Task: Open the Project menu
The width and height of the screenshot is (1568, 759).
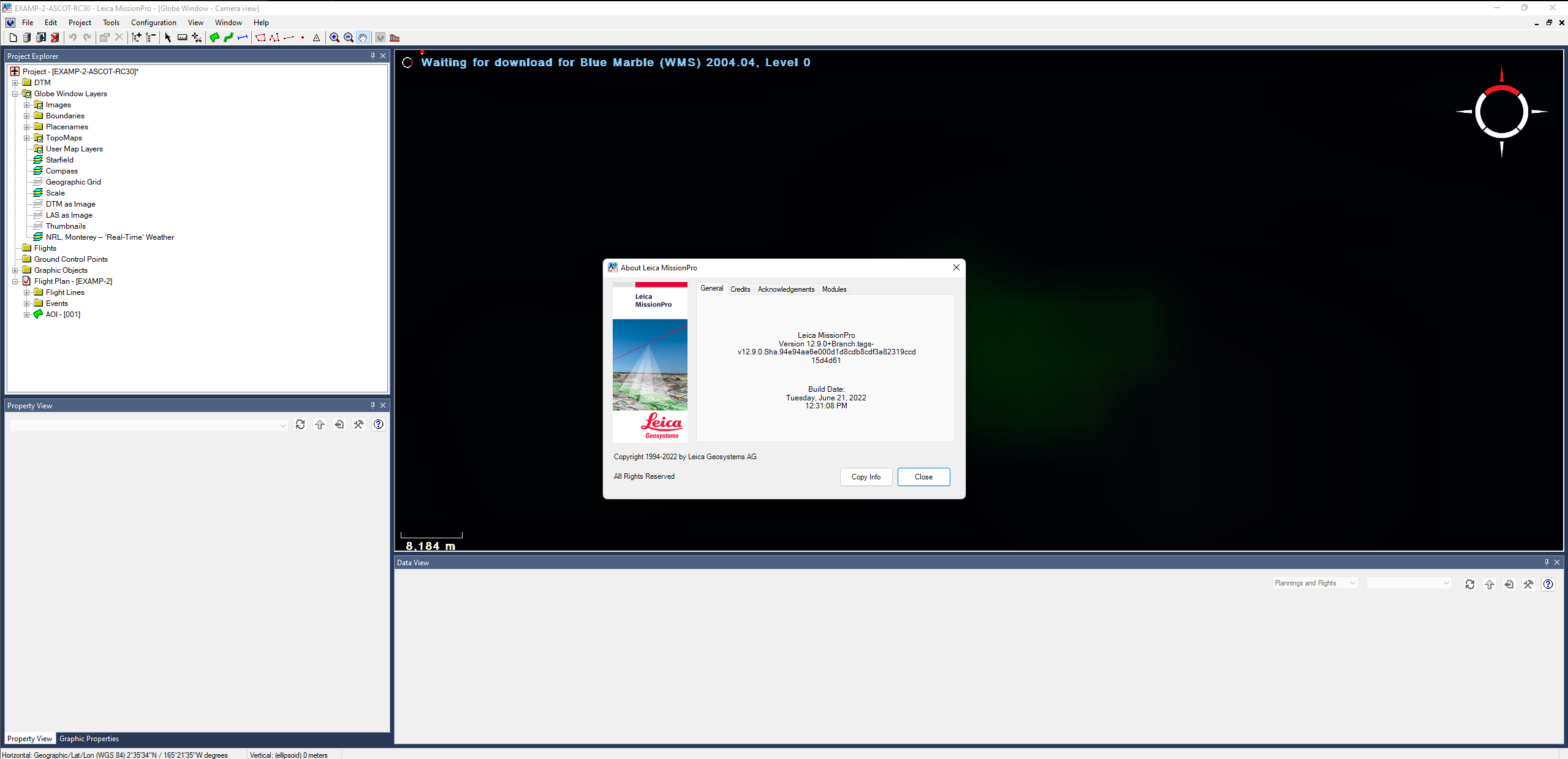Action: pos(80,23)
